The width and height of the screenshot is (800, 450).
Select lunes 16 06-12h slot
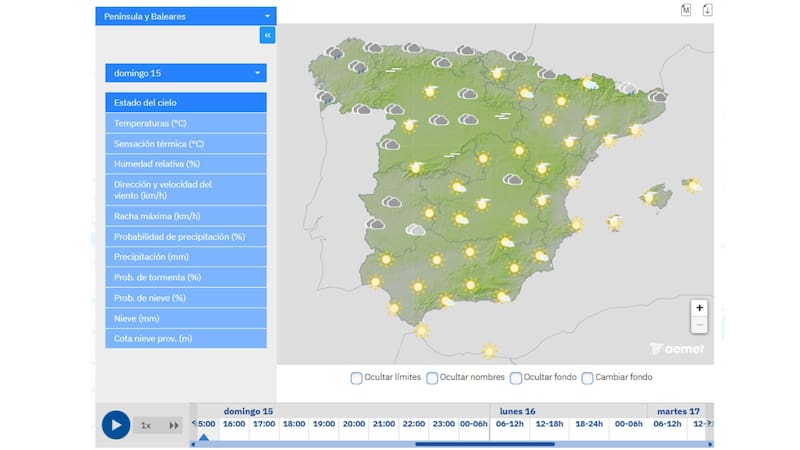click(x=510, y=424)
